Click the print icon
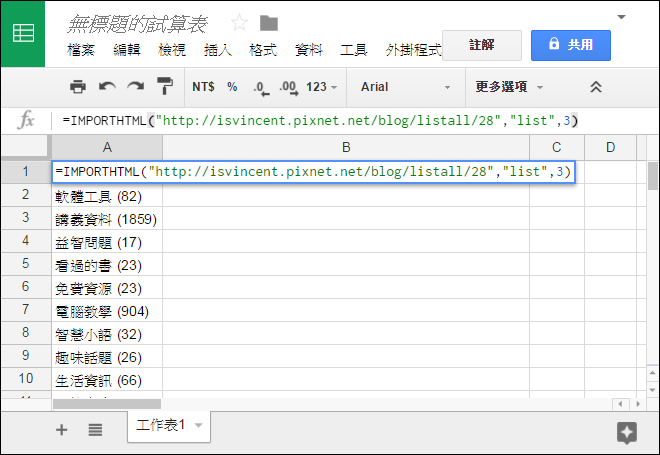Screen dimensions: 660x455 click(78, 87)
